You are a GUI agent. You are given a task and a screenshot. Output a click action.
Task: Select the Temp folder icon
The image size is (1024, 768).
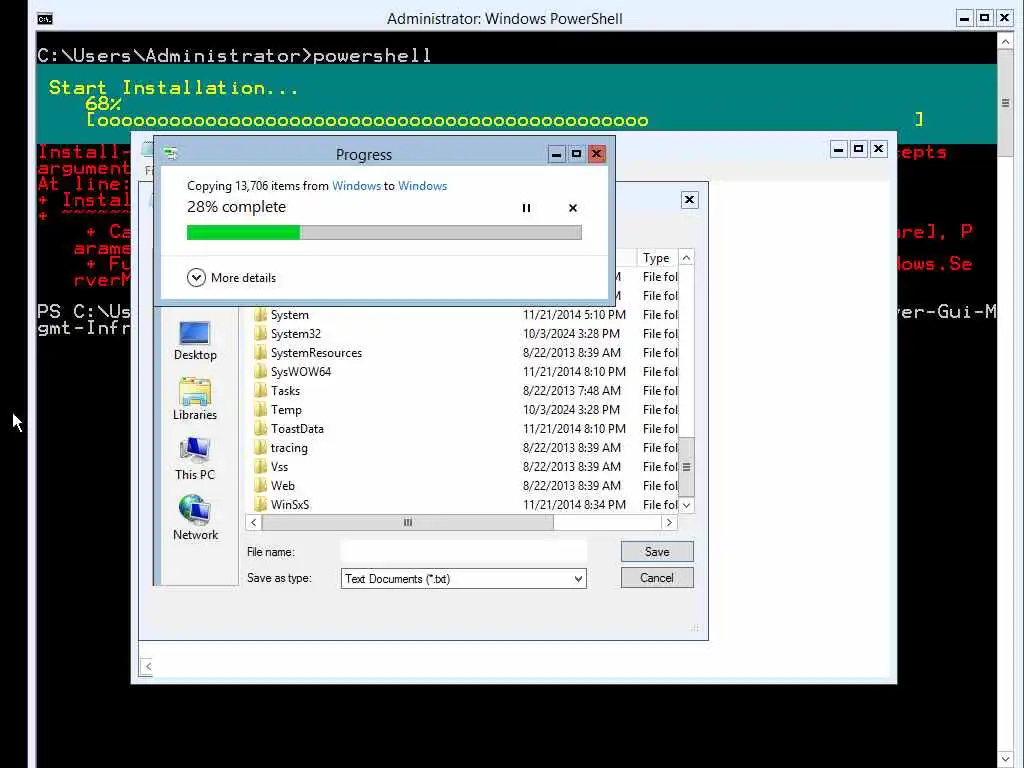261,409
